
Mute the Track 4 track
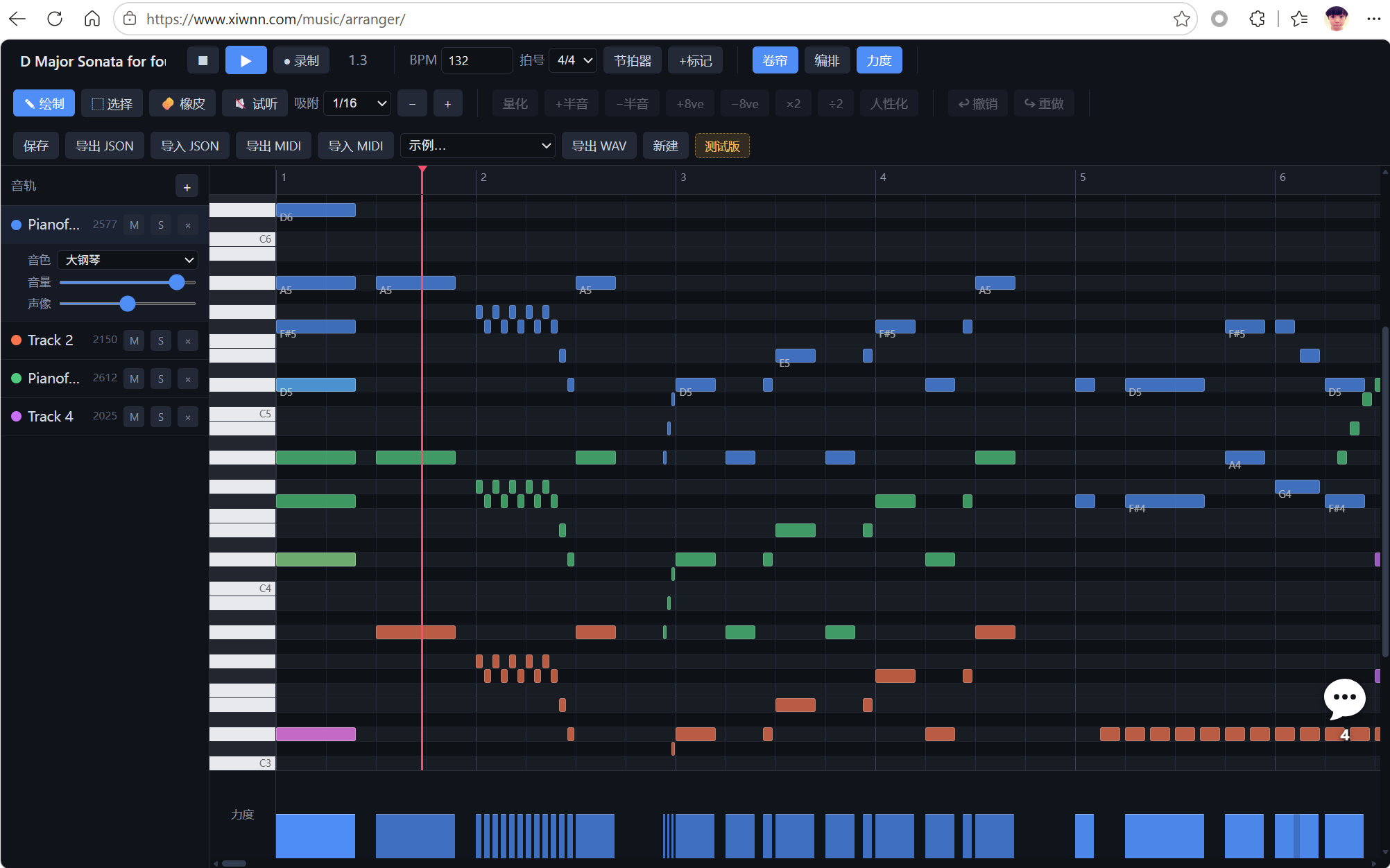coord(134,417)
